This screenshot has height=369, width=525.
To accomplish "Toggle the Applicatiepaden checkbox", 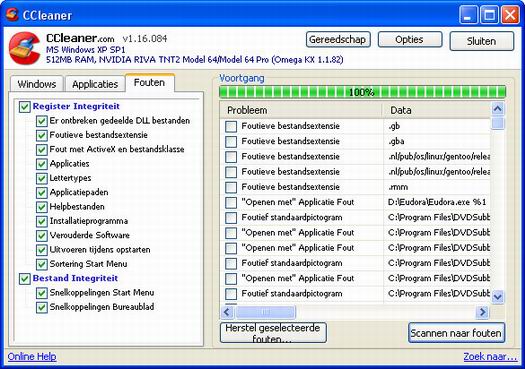I will (x=41, y=193).
